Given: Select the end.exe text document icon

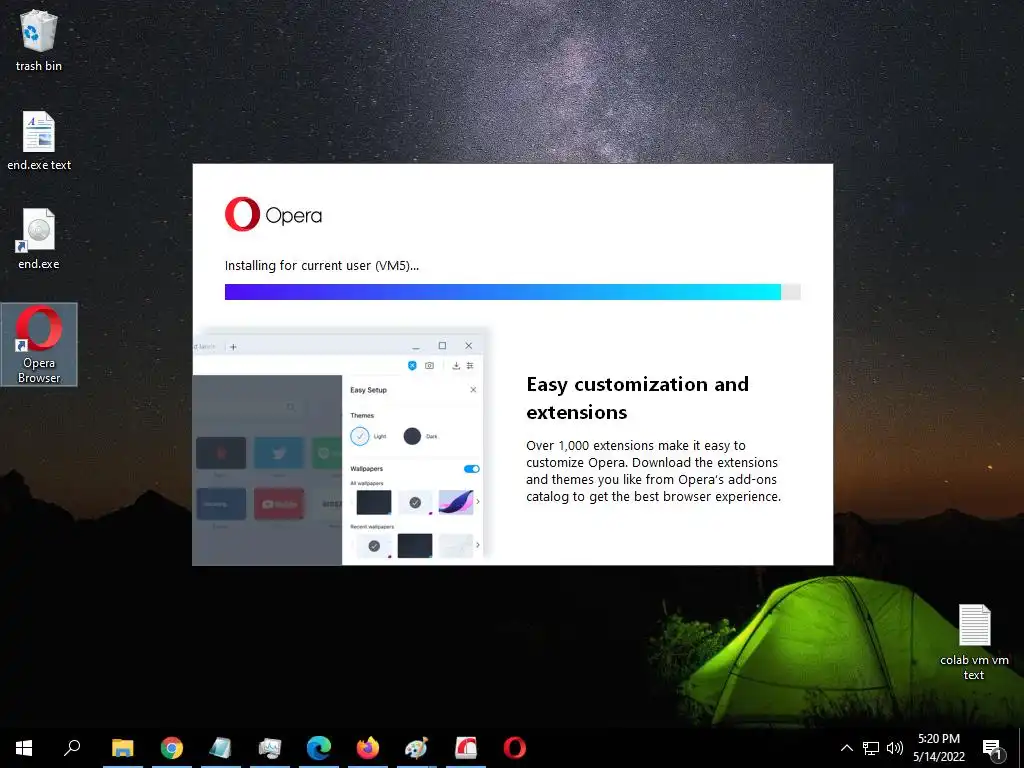Looking at the screenshot, I should coord(39,140).
